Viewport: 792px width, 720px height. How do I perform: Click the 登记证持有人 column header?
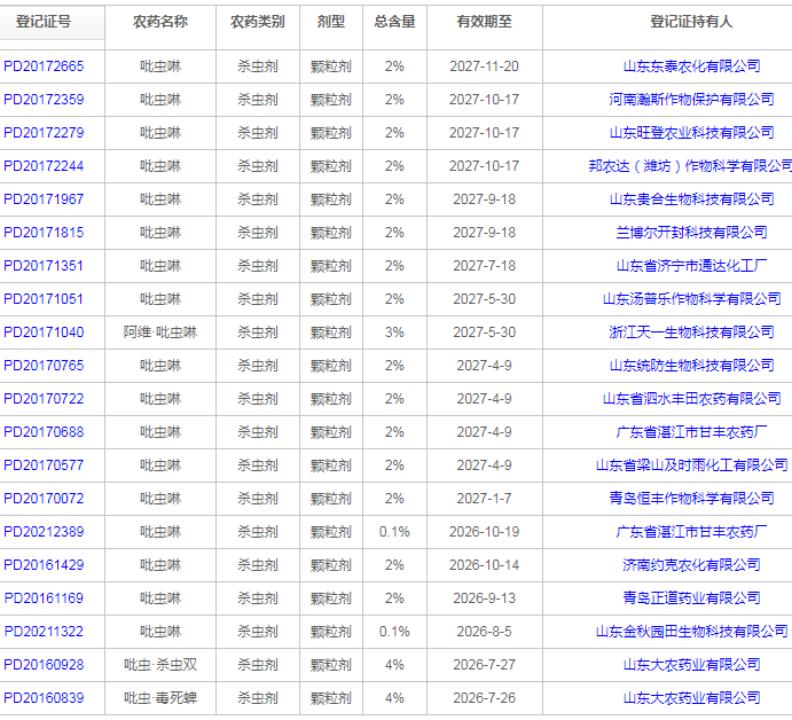(691, 22)
